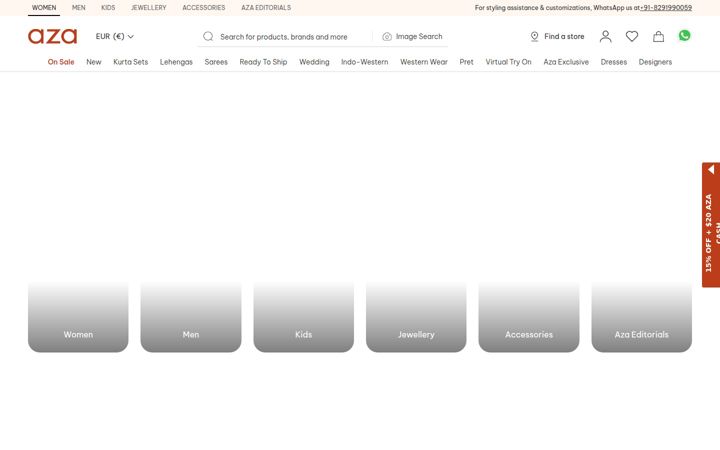The height and width of the screenshot is (450, 720).
Task: Click the Find a store pin icon
Action: (x=534, y=36)
